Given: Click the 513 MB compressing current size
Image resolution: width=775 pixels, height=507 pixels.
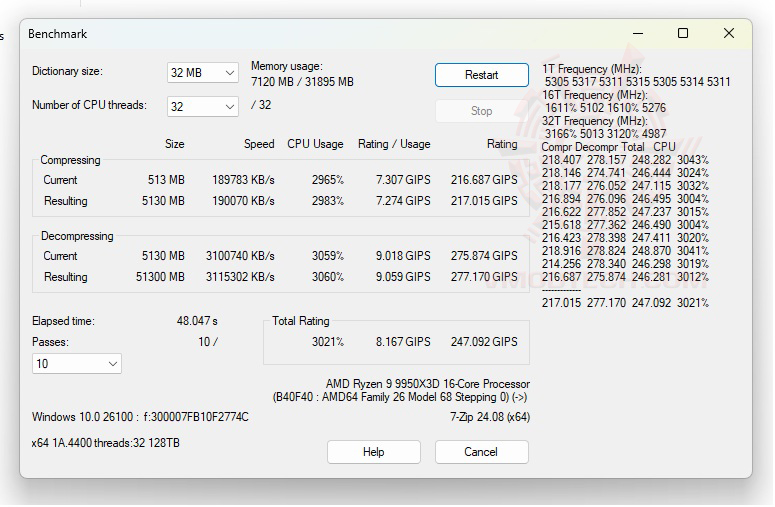Looking at the screenshot, I should pos(166,180).
